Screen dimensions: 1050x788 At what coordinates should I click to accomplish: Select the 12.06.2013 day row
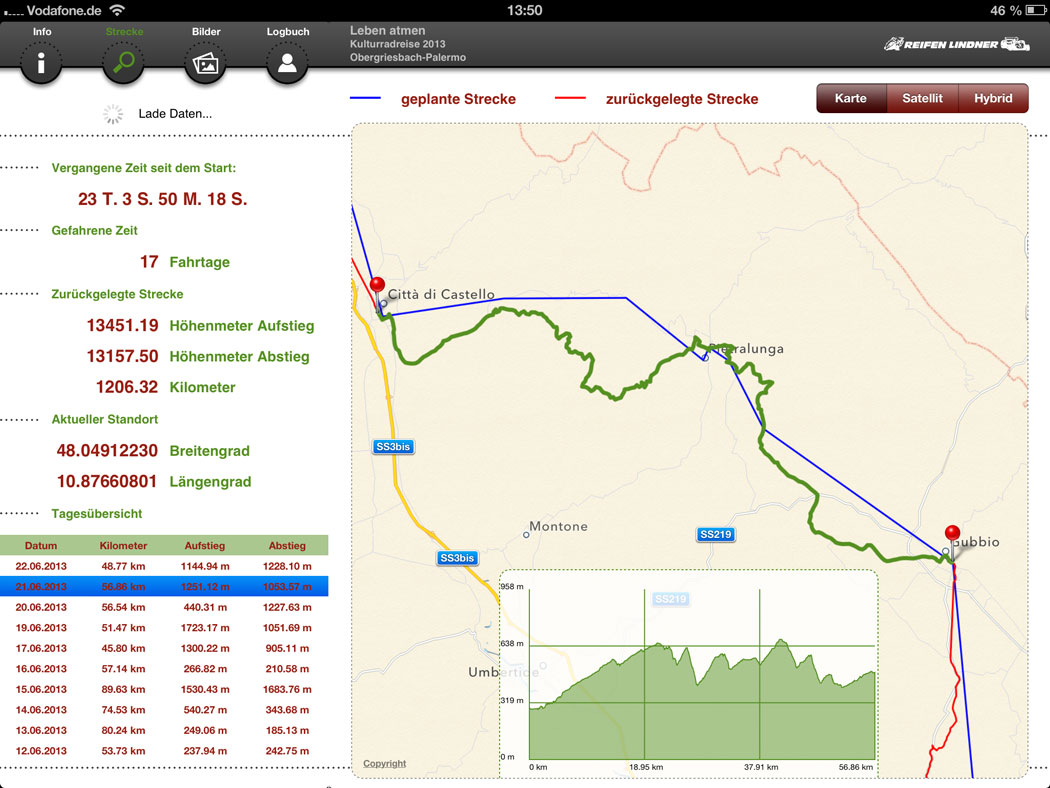tap(164, 751)
